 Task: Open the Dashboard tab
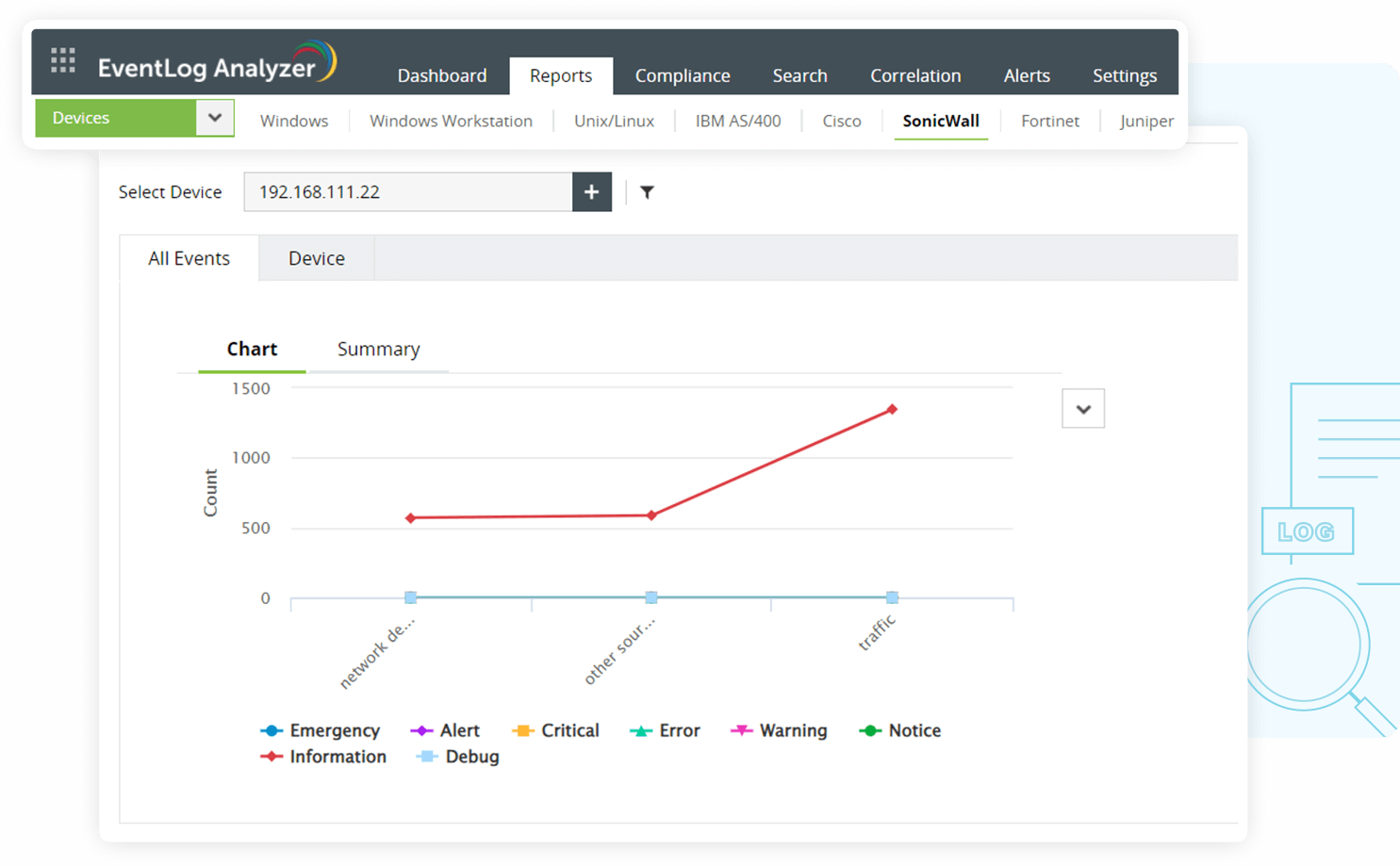tap(442, 75)
